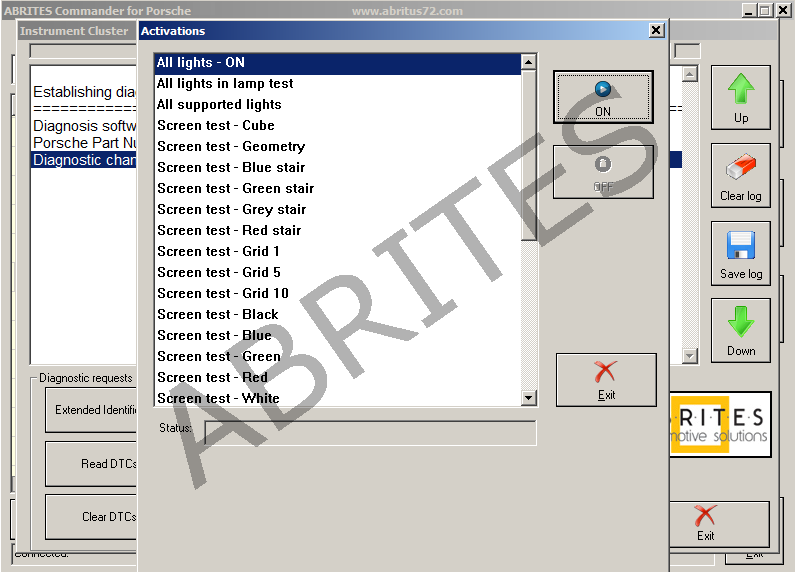
Task: Select 'Screen test - Cube'
Action: coord(338,125)
